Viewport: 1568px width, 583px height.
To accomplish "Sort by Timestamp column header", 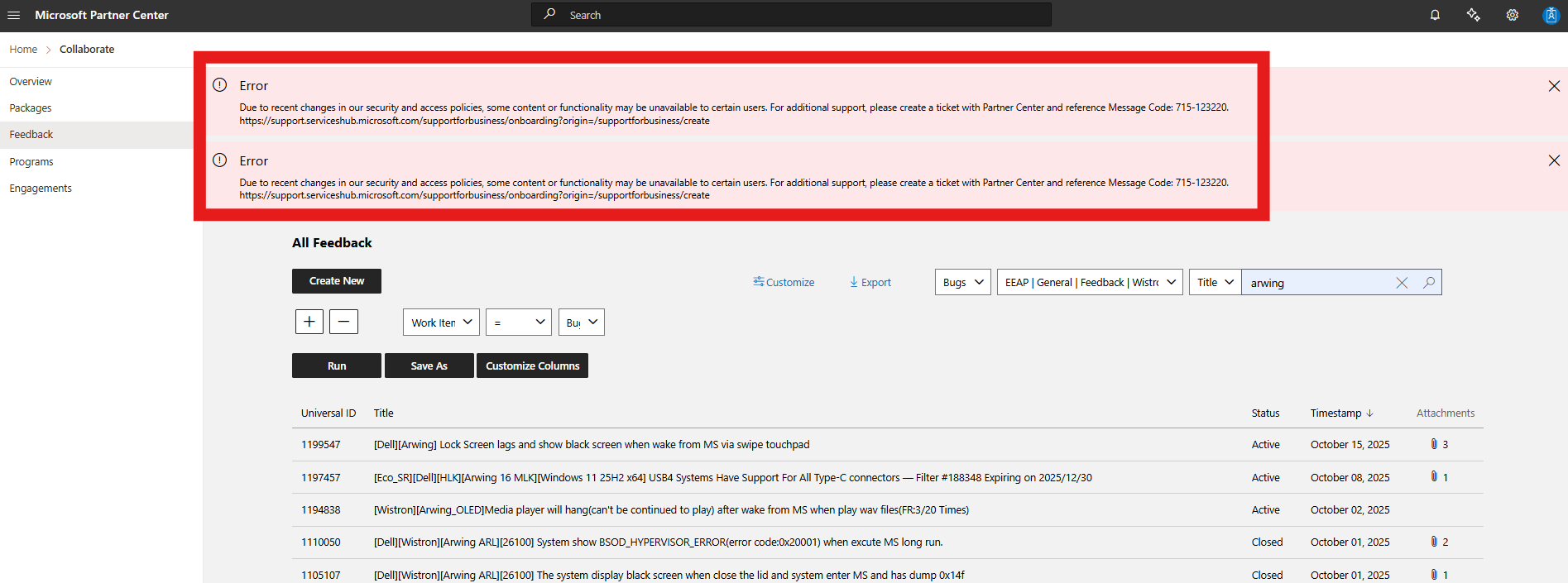I will click(1341, 413).
